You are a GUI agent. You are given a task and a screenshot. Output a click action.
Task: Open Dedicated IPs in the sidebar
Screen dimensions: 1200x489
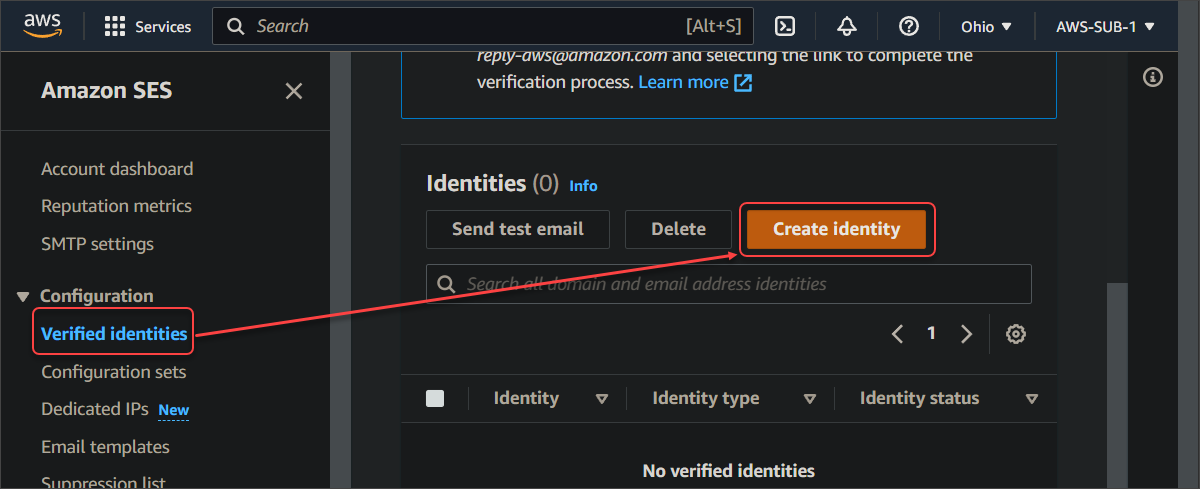[x=95, y=409]
